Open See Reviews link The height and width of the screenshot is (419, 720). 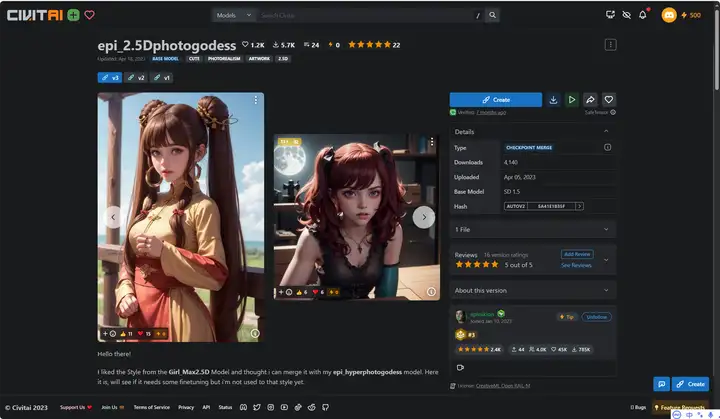[x=576, y=265]
